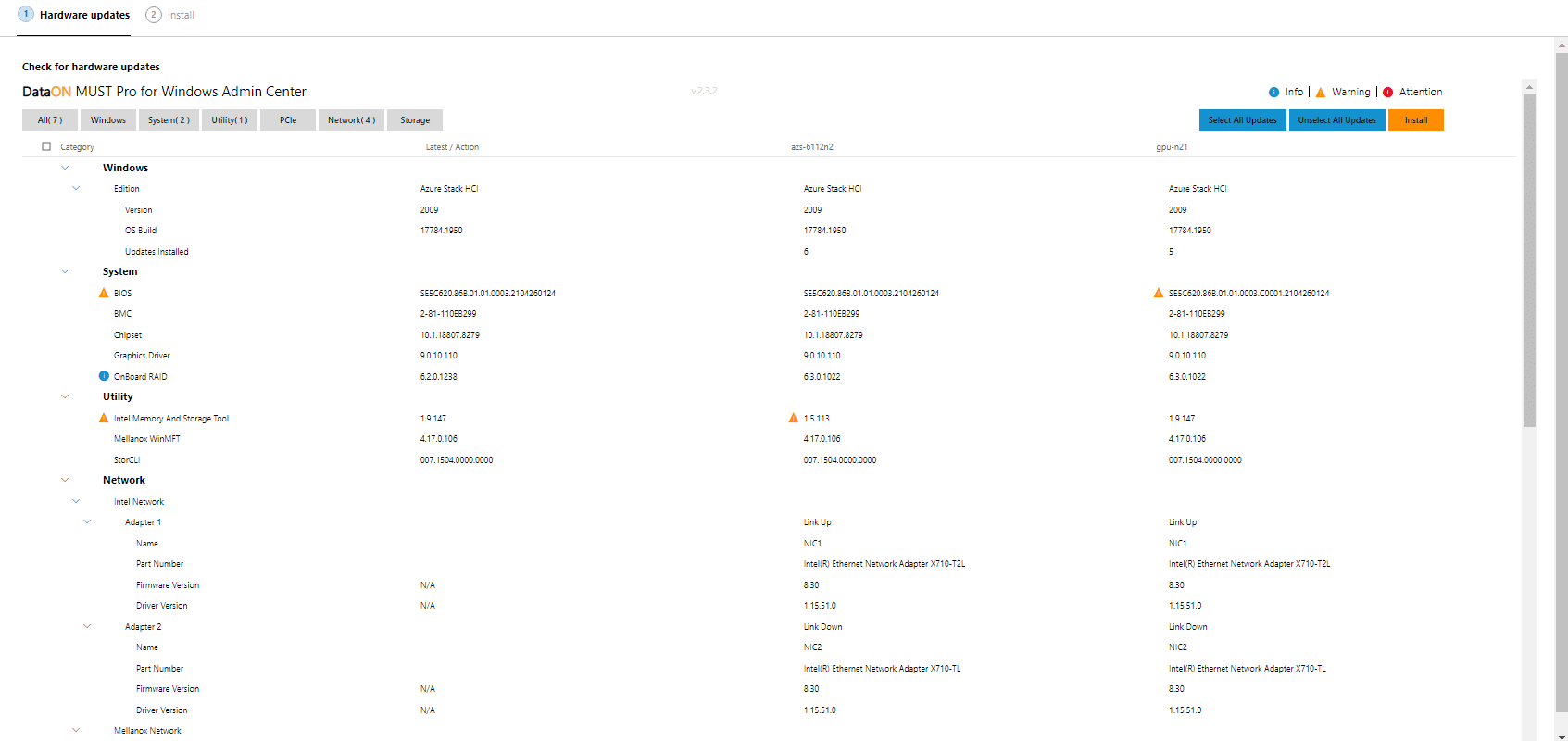Switch to the PCIe filter tab
The height and width of the screenshot is (741, 1568).
(288, 119)
